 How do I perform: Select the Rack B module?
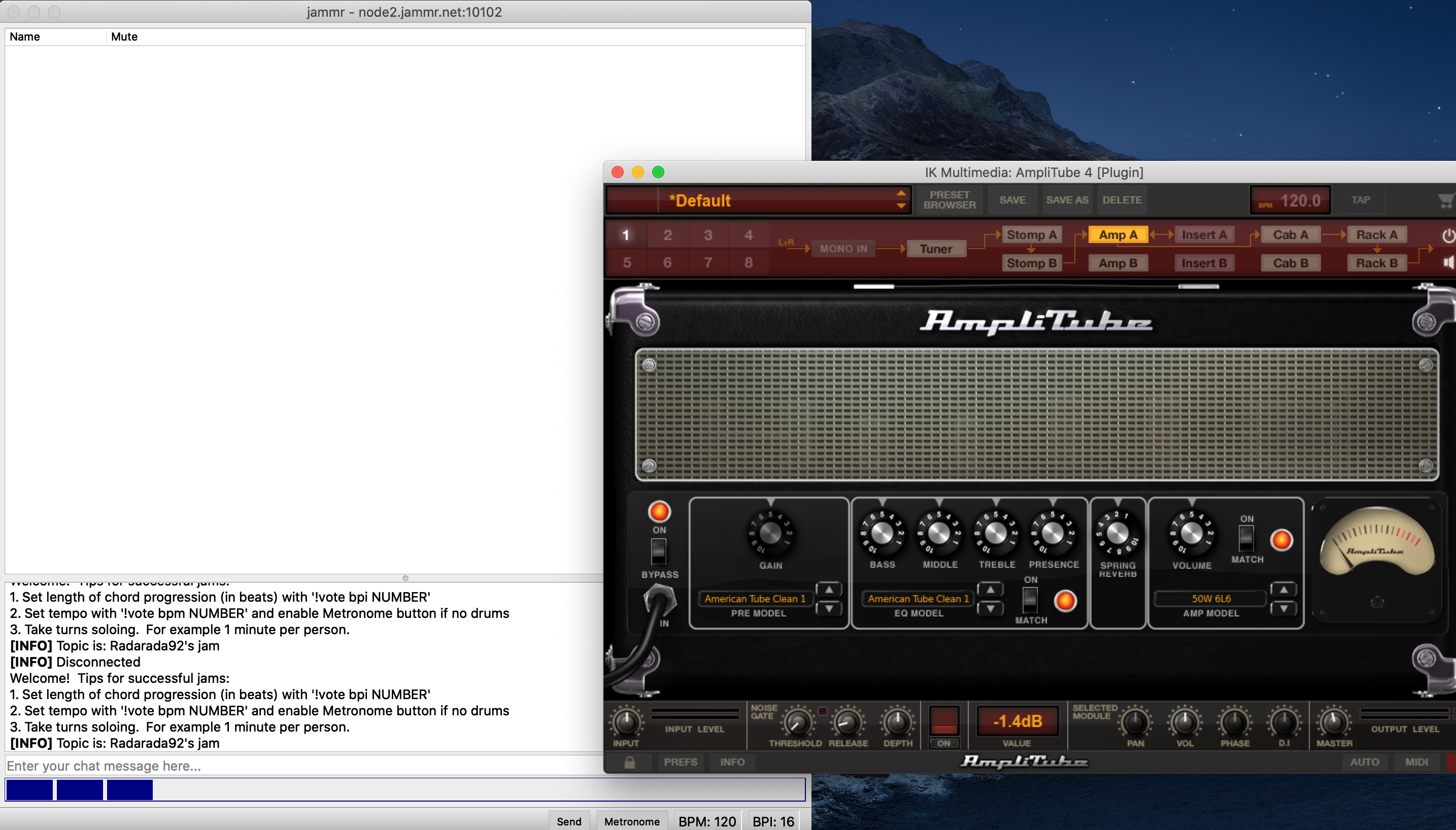point(1377,263)
